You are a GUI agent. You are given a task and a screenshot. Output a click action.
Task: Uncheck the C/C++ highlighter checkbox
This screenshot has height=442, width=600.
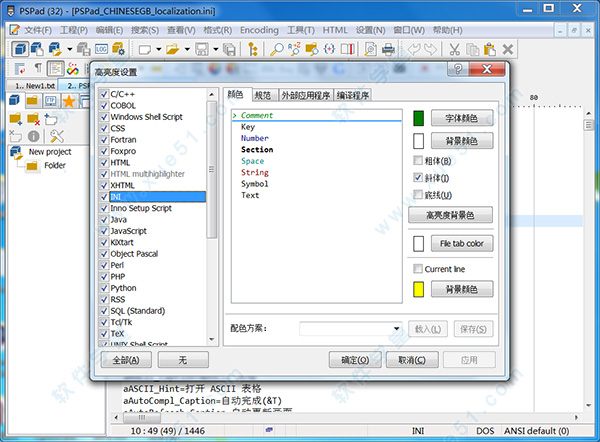(x=104, y=94)
